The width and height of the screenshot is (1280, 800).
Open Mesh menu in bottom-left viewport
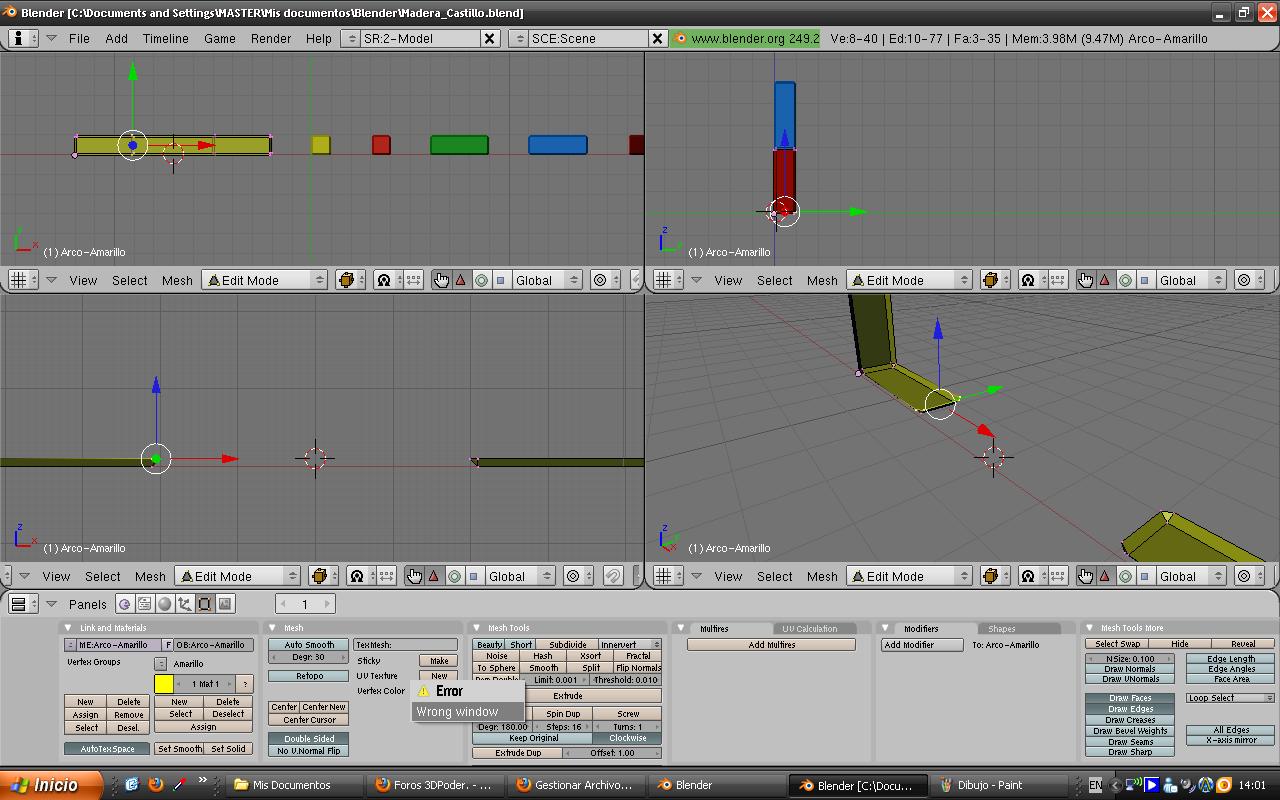[x=150, y=576]
